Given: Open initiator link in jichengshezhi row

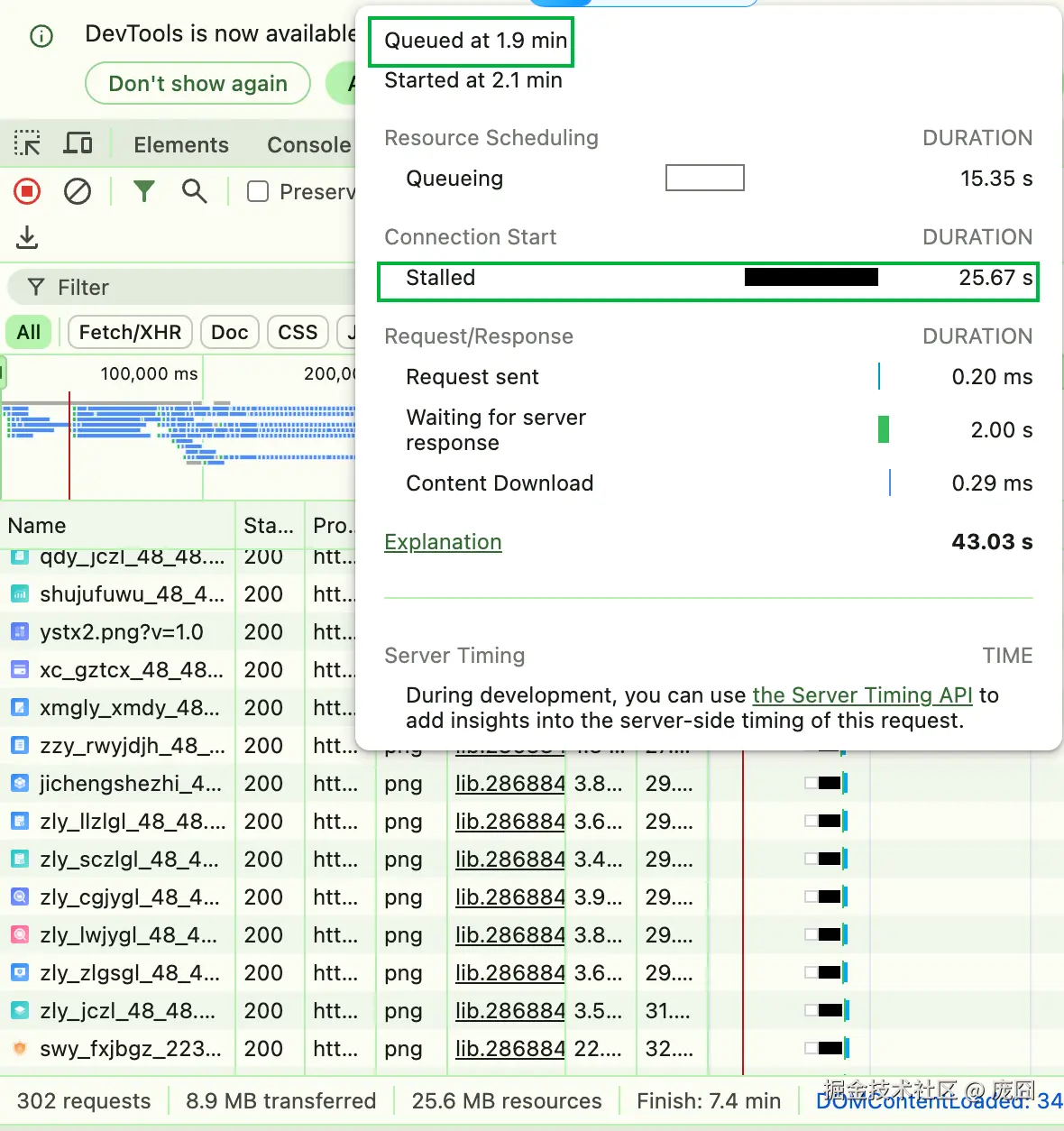Looking at the screenshot, I should tap(509, 784).
